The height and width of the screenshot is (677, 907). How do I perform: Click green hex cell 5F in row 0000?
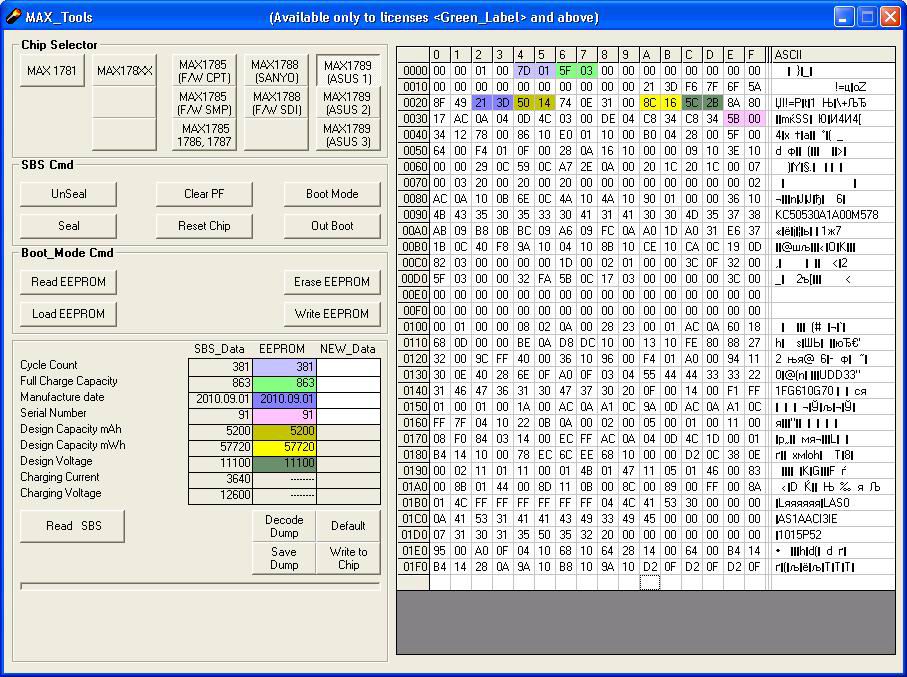click(x=565, y=71)
